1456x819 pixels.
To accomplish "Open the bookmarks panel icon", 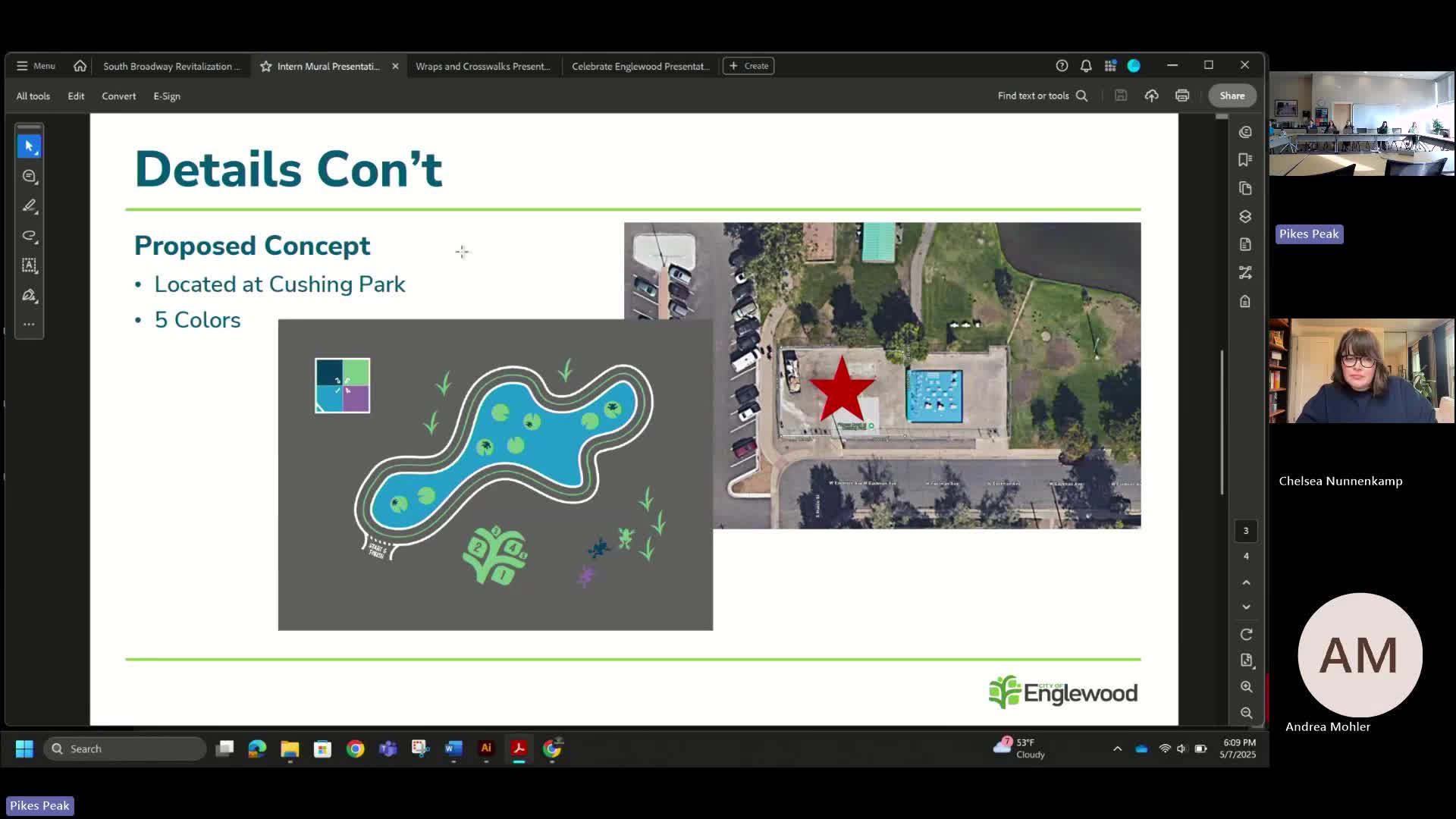I will point(1245,159).
